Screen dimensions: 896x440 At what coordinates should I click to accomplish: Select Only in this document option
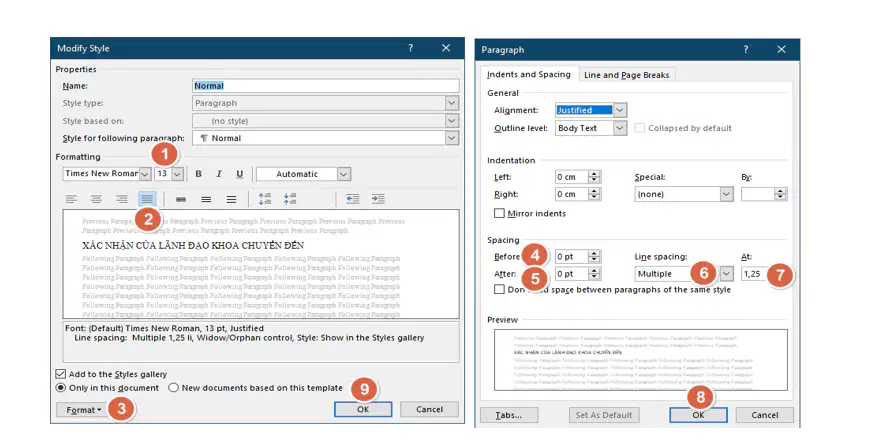pyautogui.click(x=61, y=387)
